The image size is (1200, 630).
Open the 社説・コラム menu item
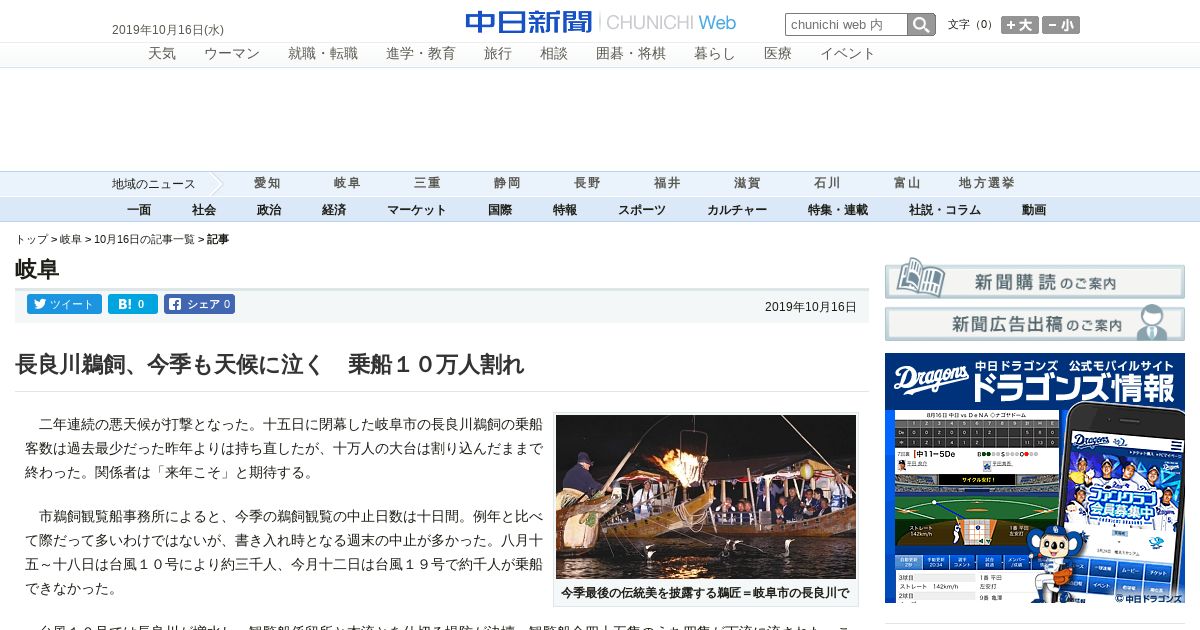pyautogui.click(x=945, y=210)
